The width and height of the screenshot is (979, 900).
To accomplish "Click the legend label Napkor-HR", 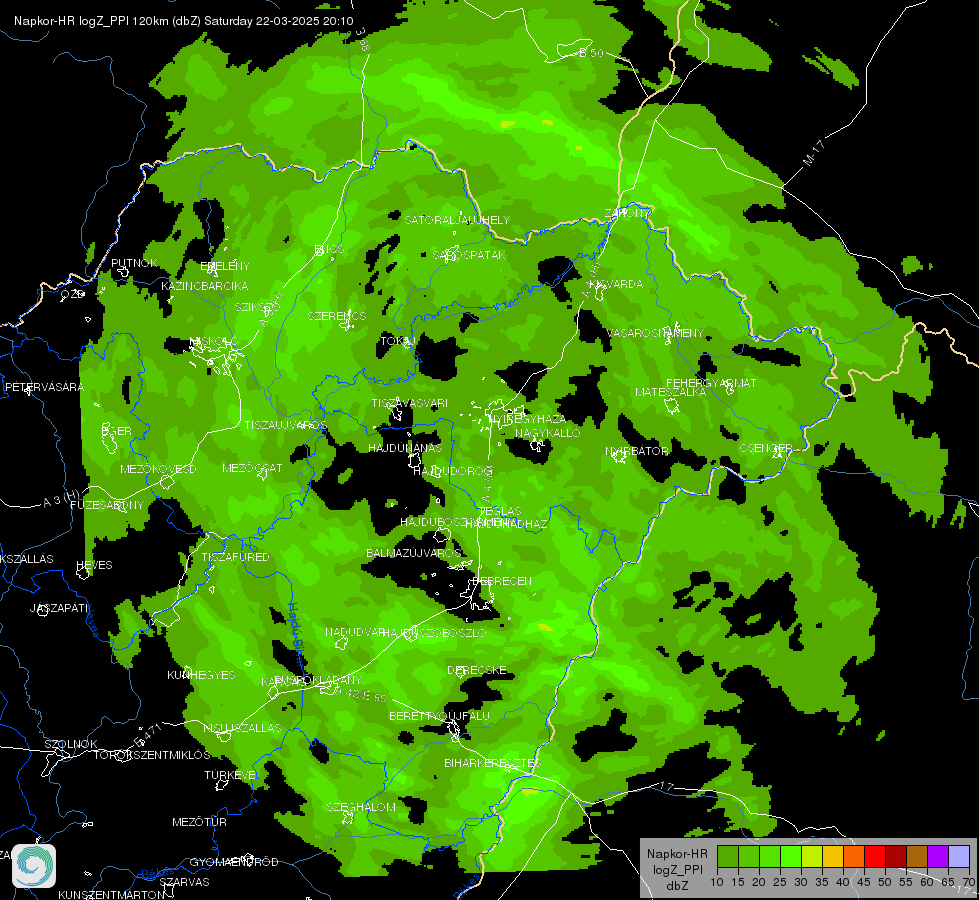I will coord(677,854).
